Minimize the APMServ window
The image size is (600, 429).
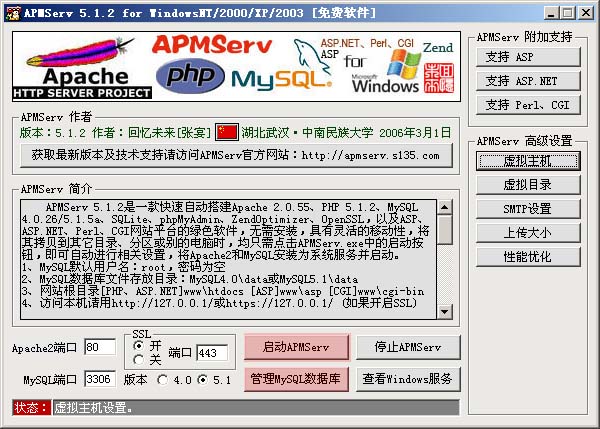coord(551,13)
